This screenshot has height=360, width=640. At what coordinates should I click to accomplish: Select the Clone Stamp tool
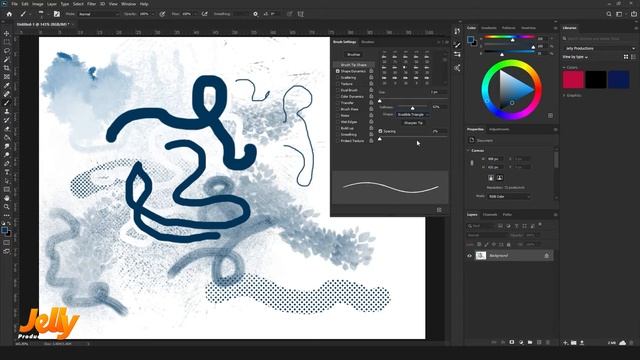(7, 111)
